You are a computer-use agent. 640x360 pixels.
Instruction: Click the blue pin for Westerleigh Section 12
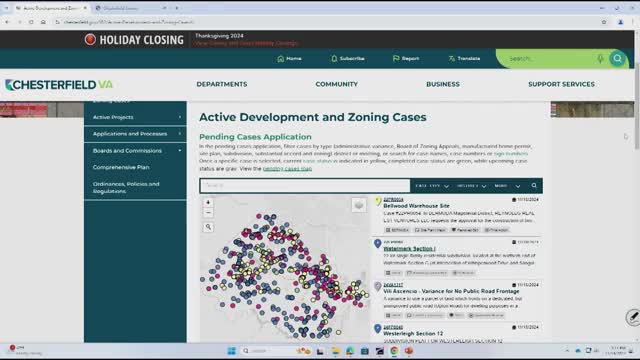(378, 329)
